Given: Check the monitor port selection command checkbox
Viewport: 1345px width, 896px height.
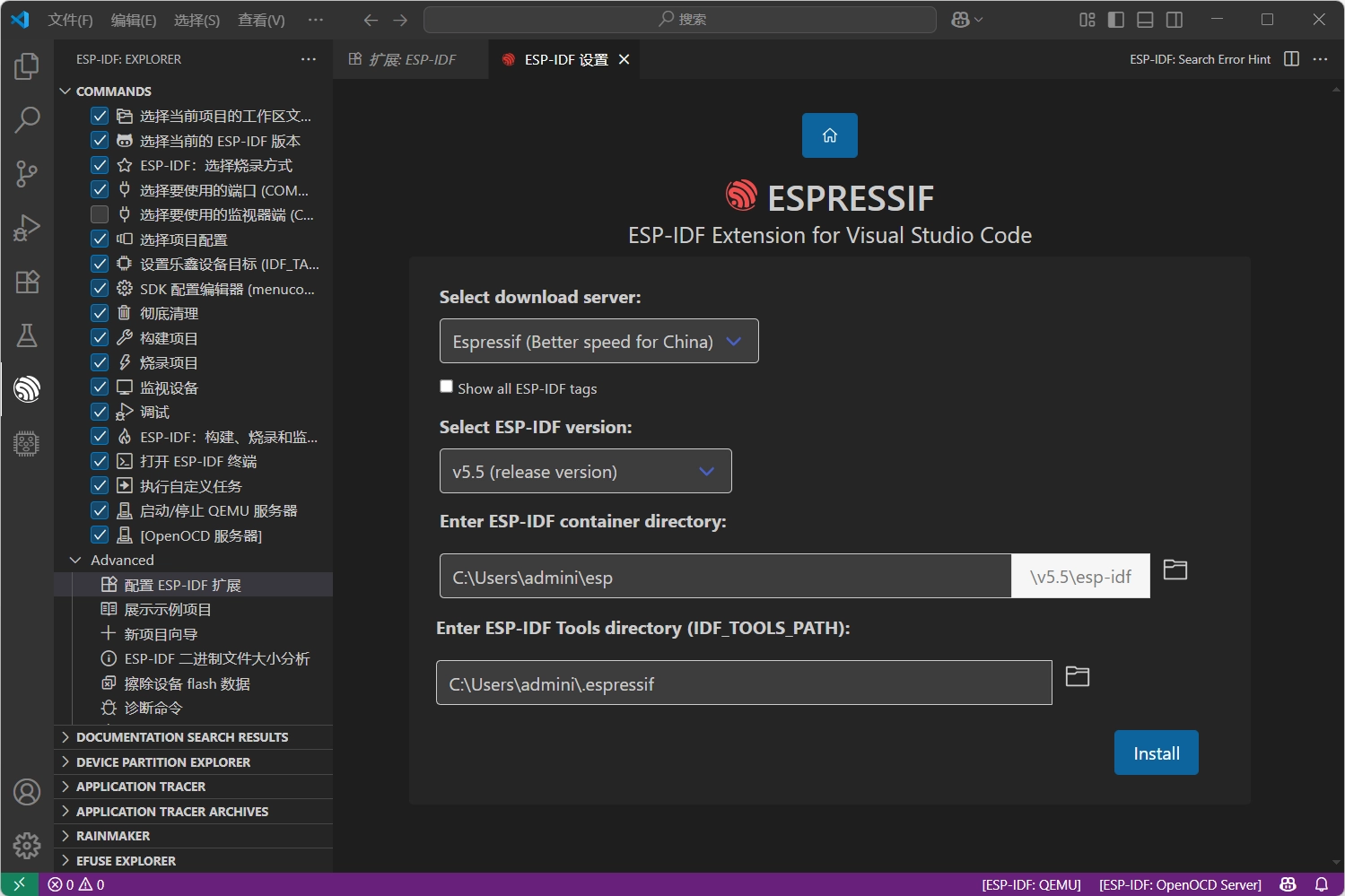Looking at the screenshot, I should (100, 214).
